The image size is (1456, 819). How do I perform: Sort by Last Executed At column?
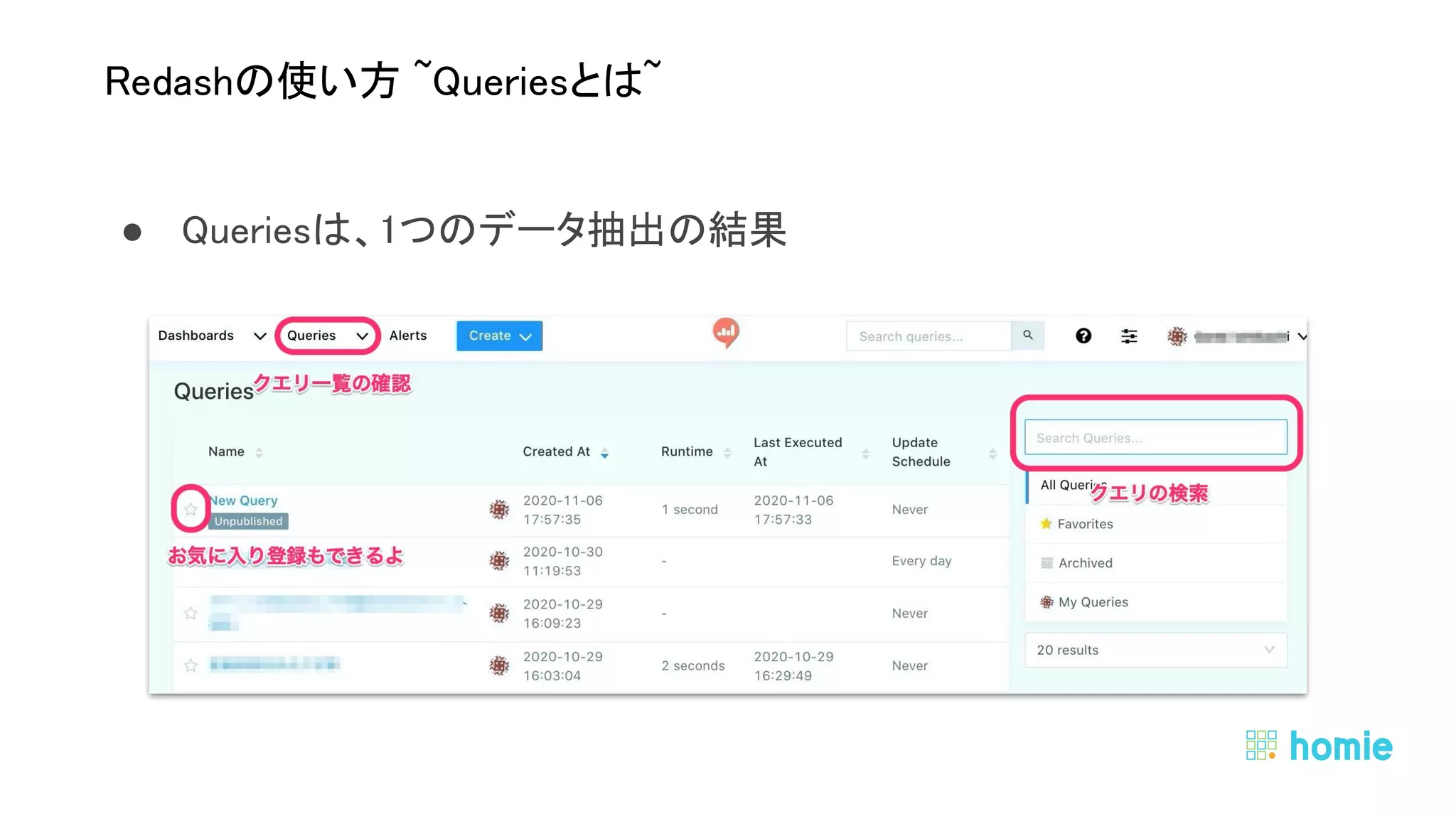811,452
